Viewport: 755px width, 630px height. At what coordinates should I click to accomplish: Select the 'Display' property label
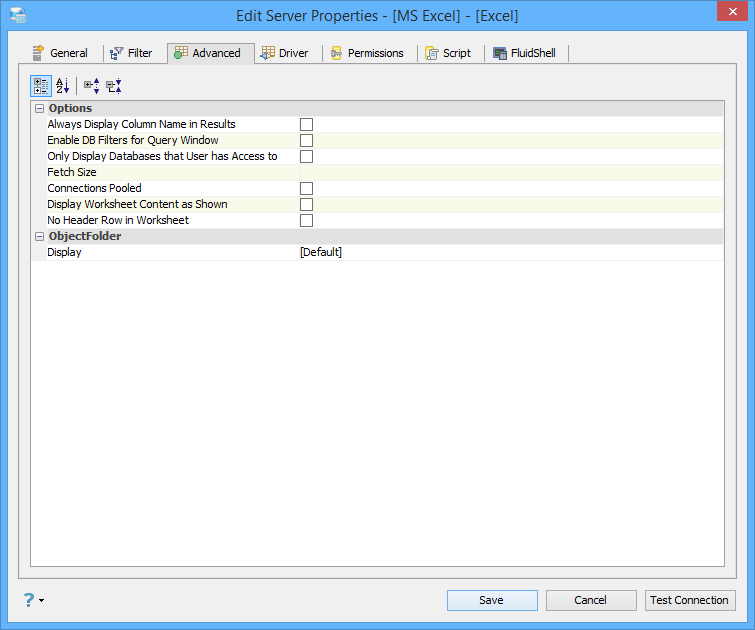(x=64, y=252)
